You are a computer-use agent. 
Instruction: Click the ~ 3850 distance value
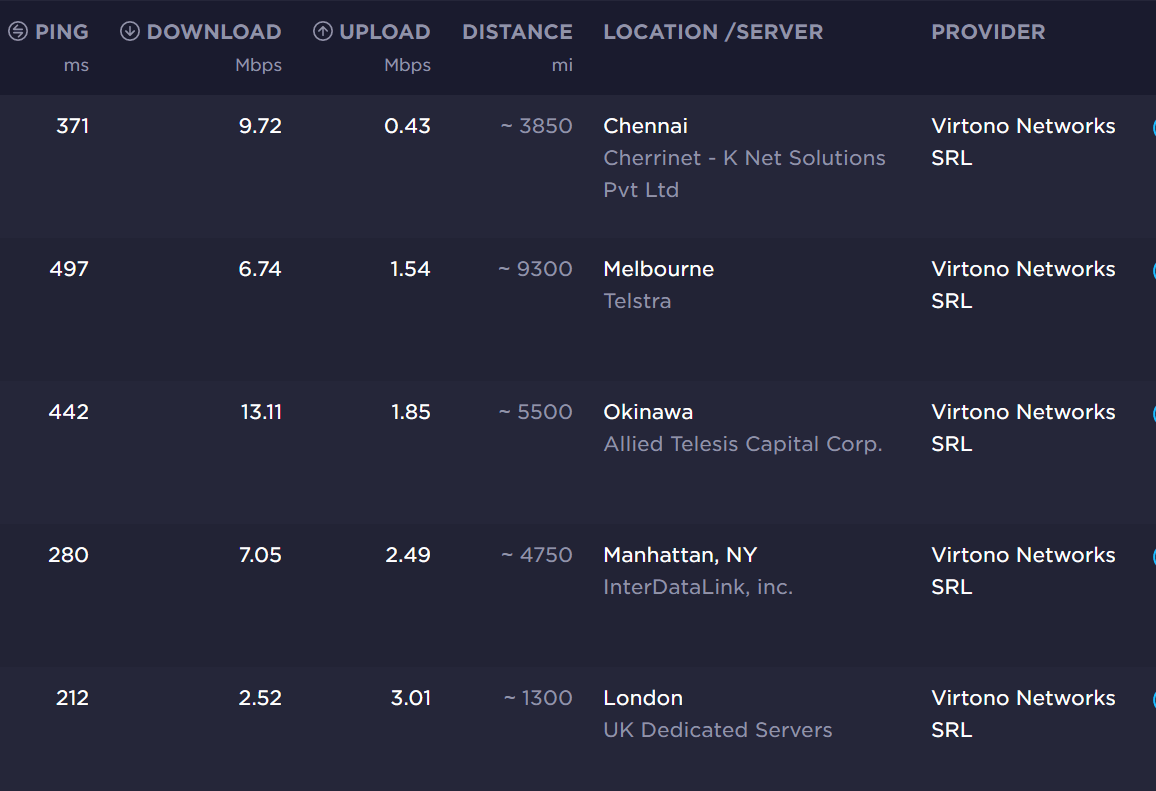537,126
